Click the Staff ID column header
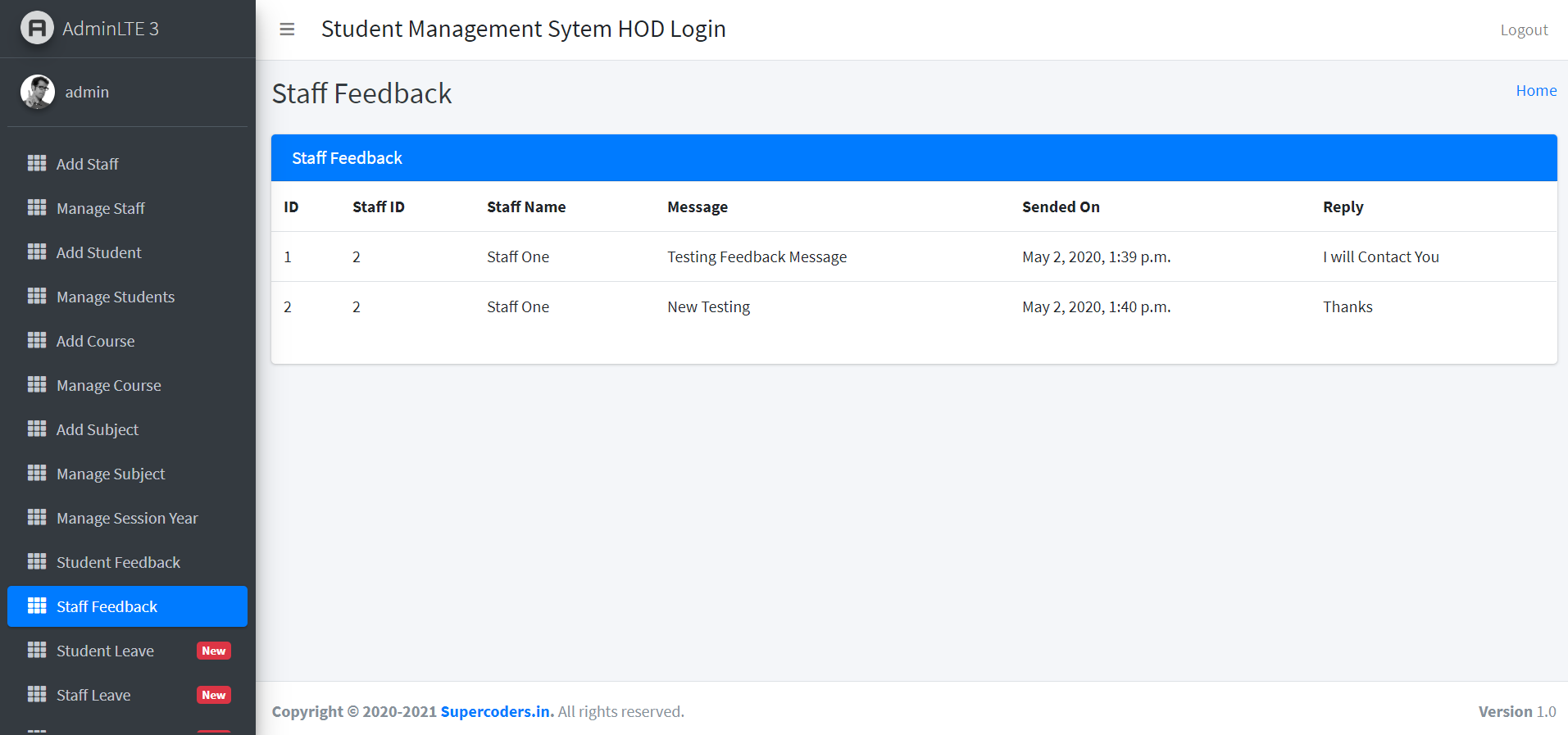The width and height of the screenshot is (1568, 735). (x=379, y=207)
